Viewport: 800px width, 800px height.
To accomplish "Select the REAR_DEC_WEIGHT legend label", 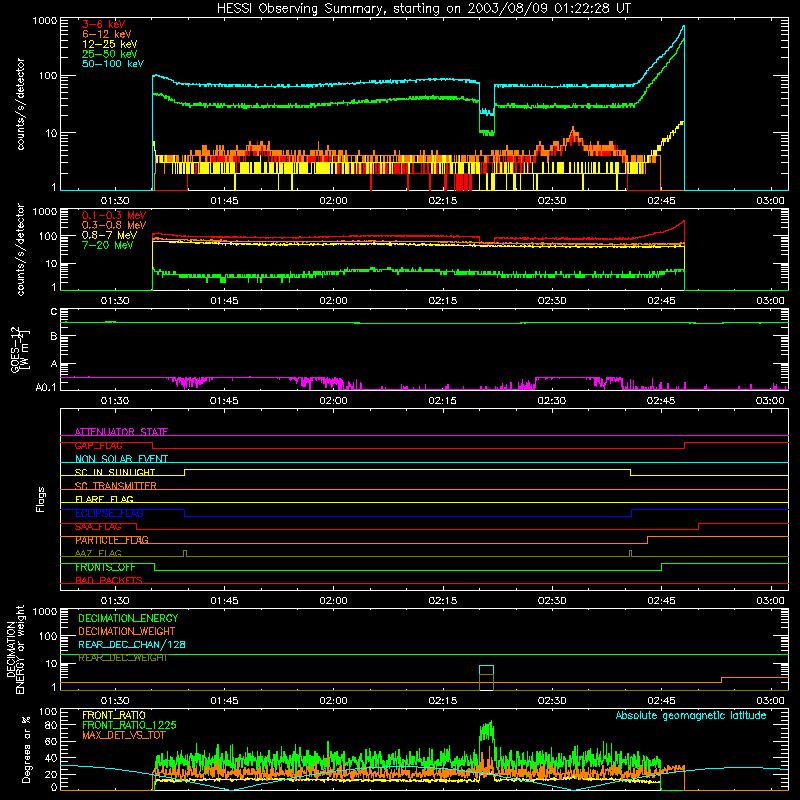I will click(x=122, y=658).
